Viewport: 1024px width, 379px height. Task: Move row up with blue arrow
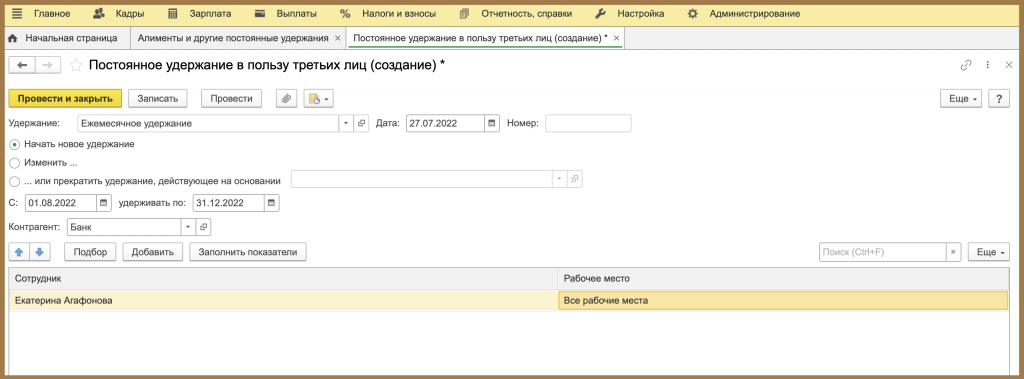click(x=18, y=252)
